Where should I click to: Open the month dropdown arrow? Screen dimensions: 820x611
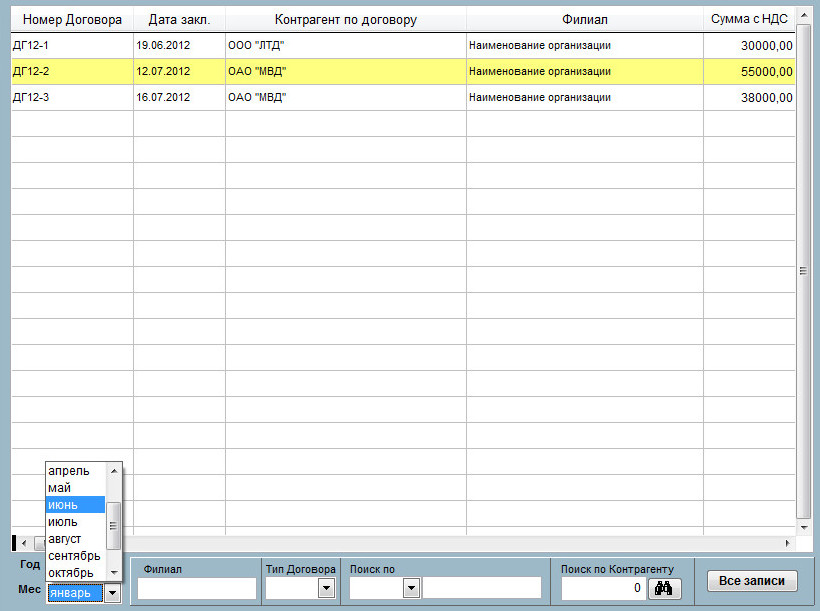[112, 593]
